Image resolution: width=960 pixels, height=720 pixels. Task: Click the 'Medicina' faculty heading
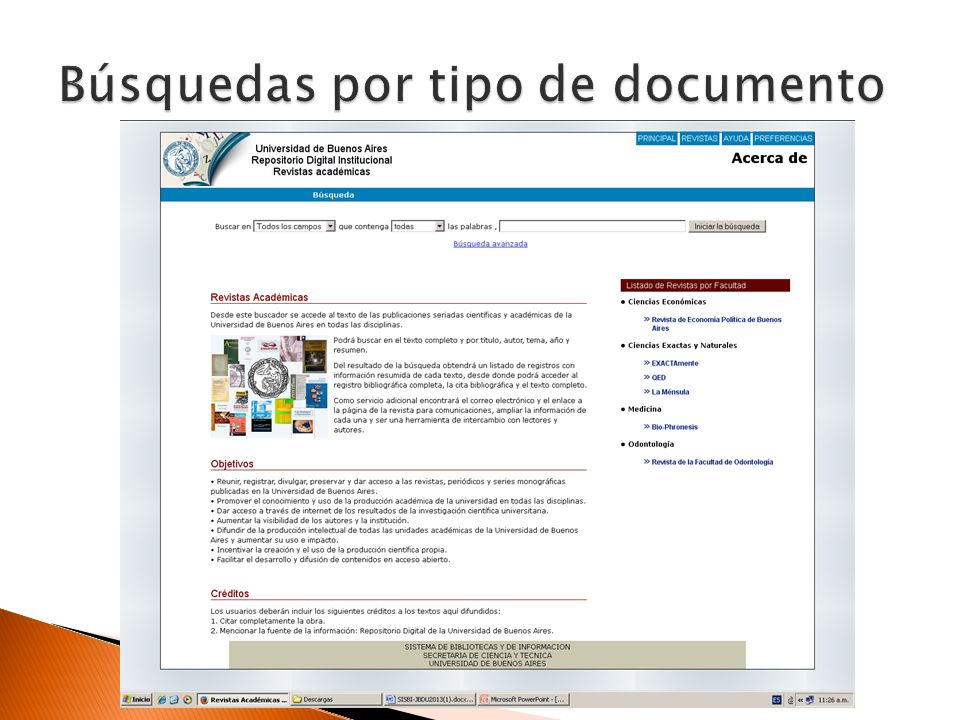click(644, 409)
